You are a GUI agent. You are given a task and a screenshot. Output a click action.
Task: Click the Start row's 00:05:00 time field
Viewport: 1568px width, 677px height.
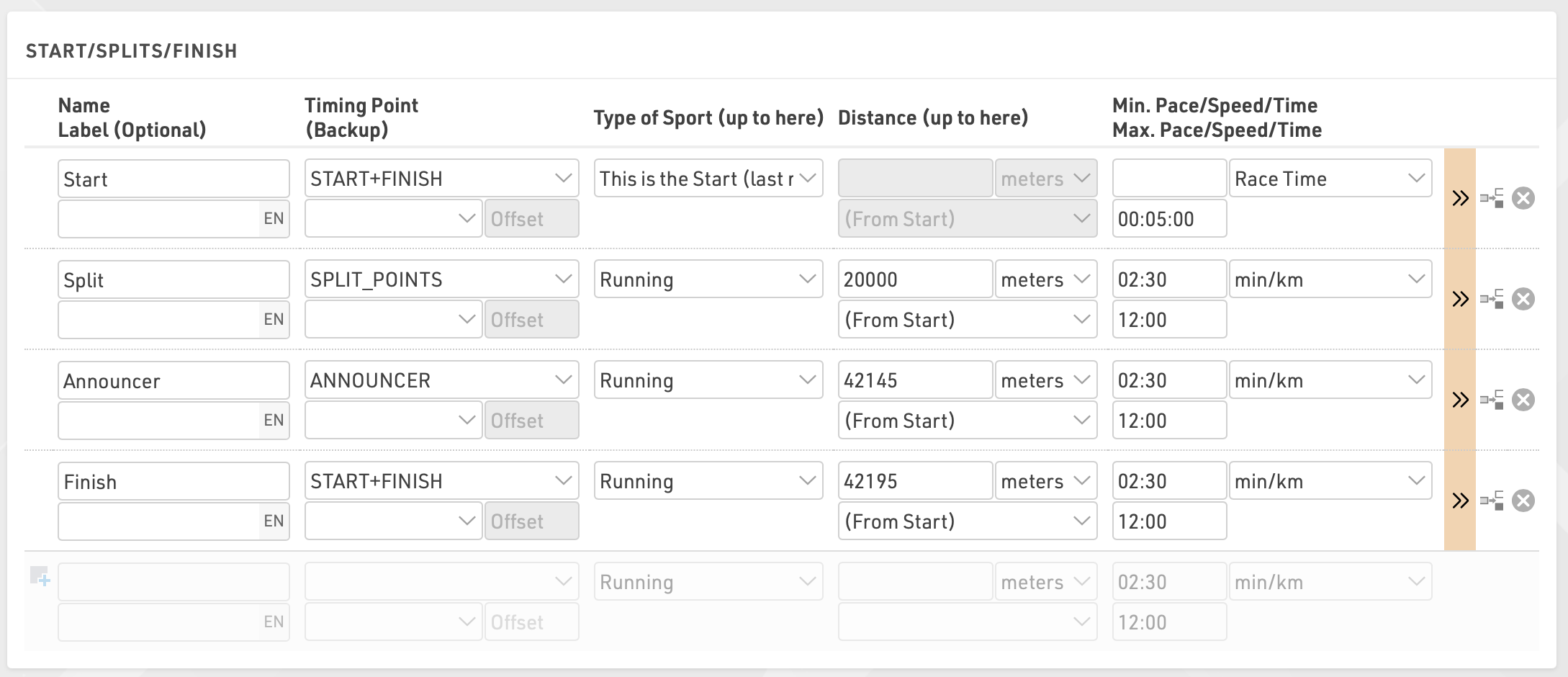1168,219
